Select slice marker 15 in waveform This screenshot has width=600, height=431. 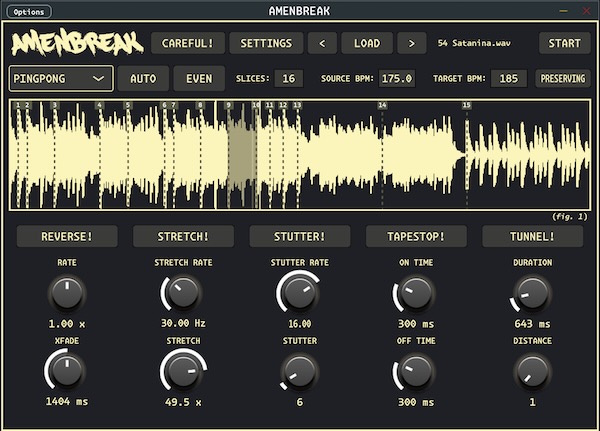click(466, 105)
